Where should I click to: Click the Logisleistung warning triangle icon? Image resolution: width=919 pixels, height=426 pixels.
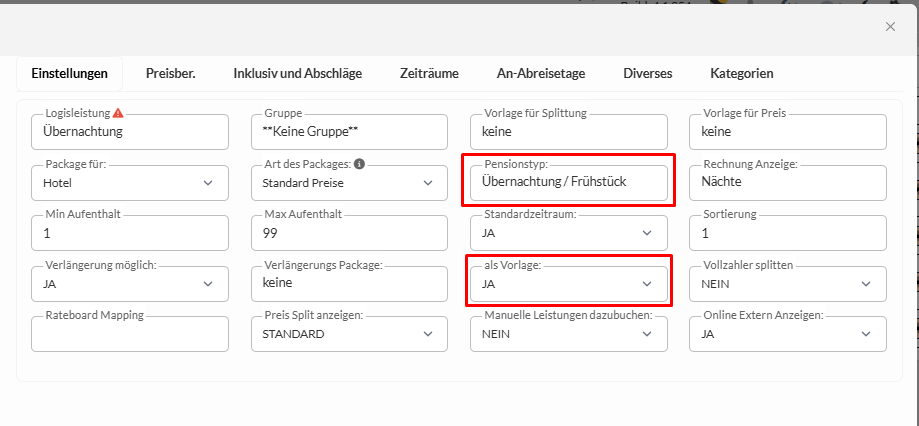coord(119,113)
